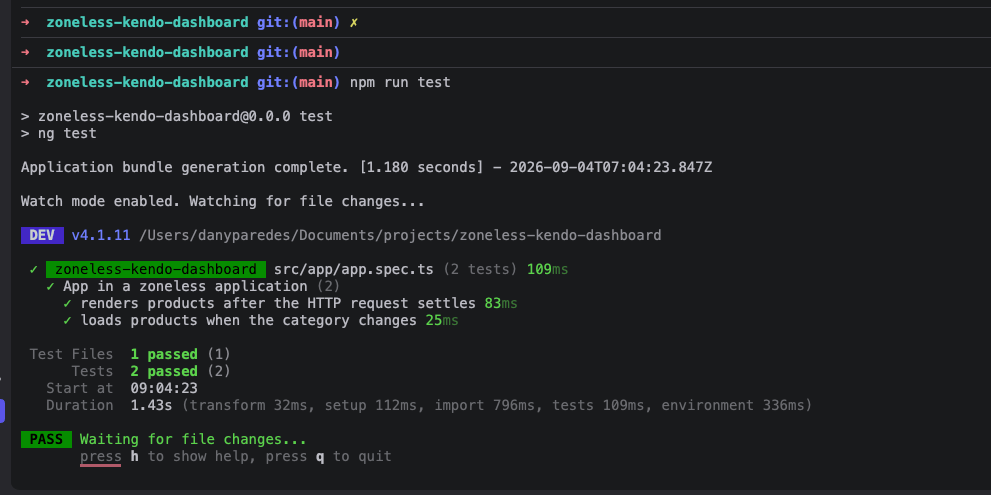Click the red prompt arrow before 'npm run test'
Screen dimensions: 991x495
pyautogui.click(x=25, y=82)
